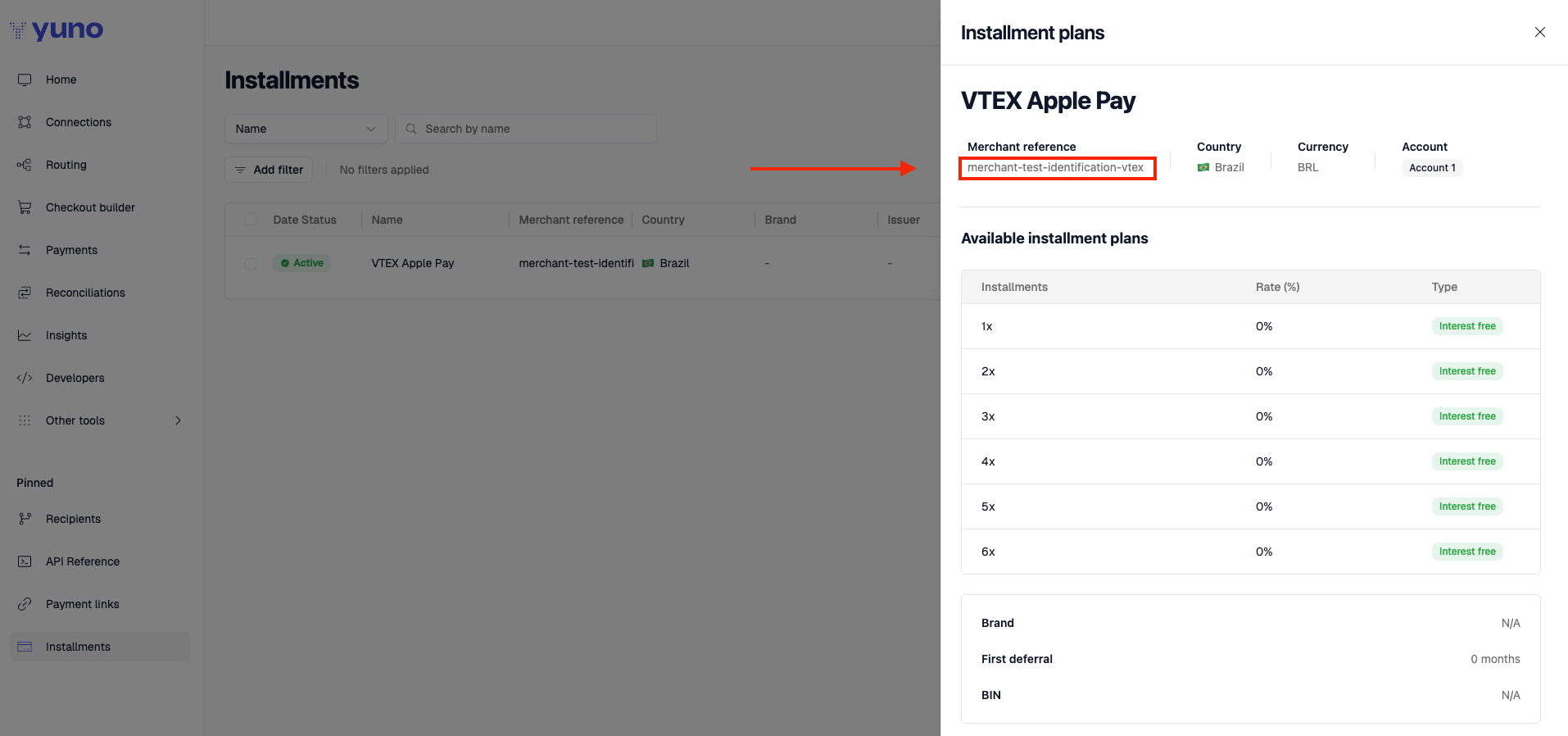Click the 5x installments row
Viewport: 1568px width, 736px height.
click(x=1250, y=507)
